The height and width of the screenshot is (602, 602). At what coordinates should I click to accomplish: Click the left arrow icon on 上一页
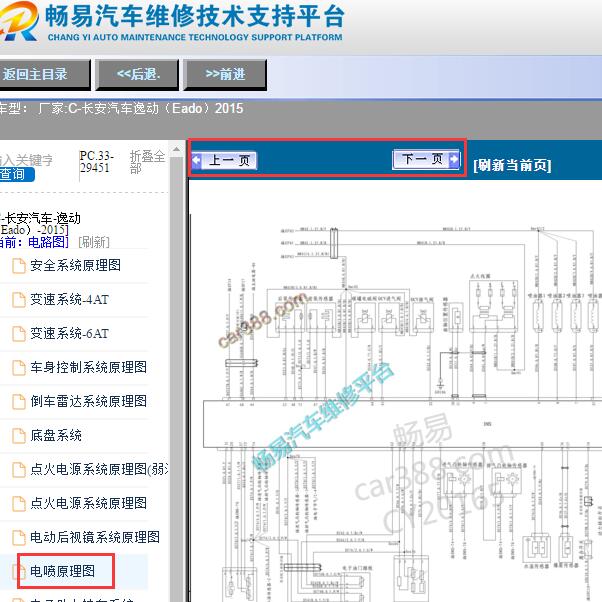point(197,160)
